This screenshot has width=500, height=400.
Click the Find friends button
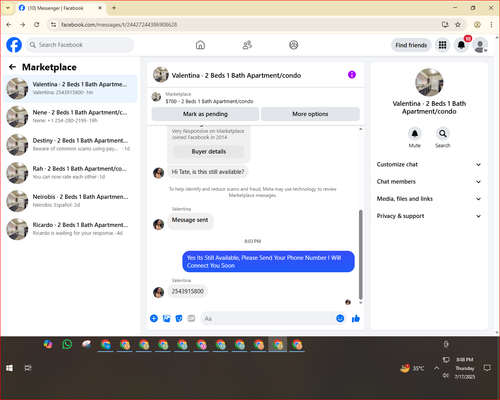tap(411, 45)
